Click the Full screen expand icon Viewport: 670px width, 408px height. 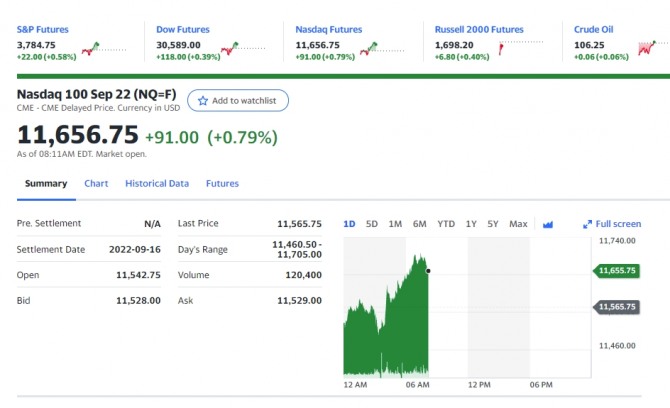tap(587, 224)
